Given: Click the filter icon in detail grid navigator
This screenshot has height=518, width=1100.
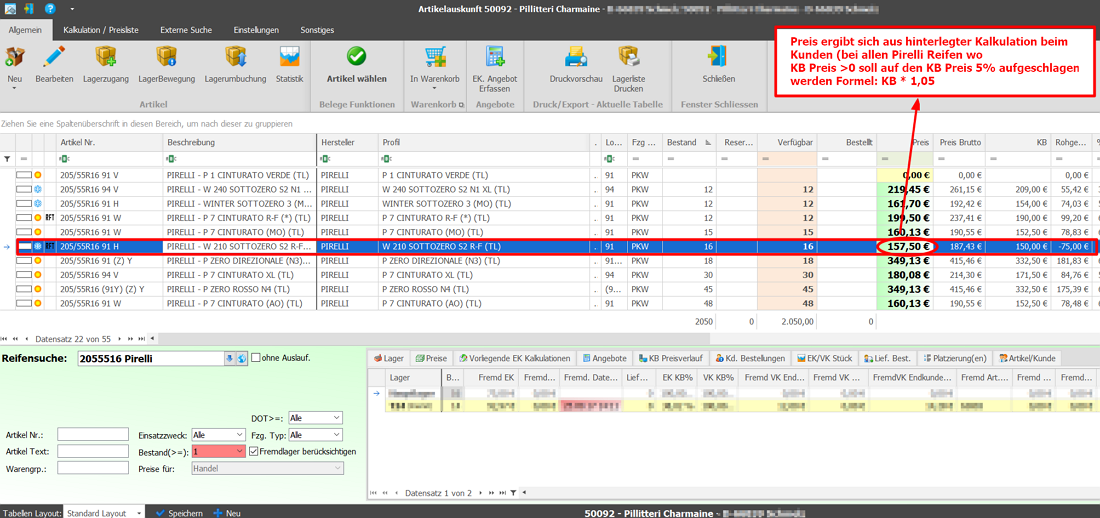Looking at the screenshot, I should (514, 493).
